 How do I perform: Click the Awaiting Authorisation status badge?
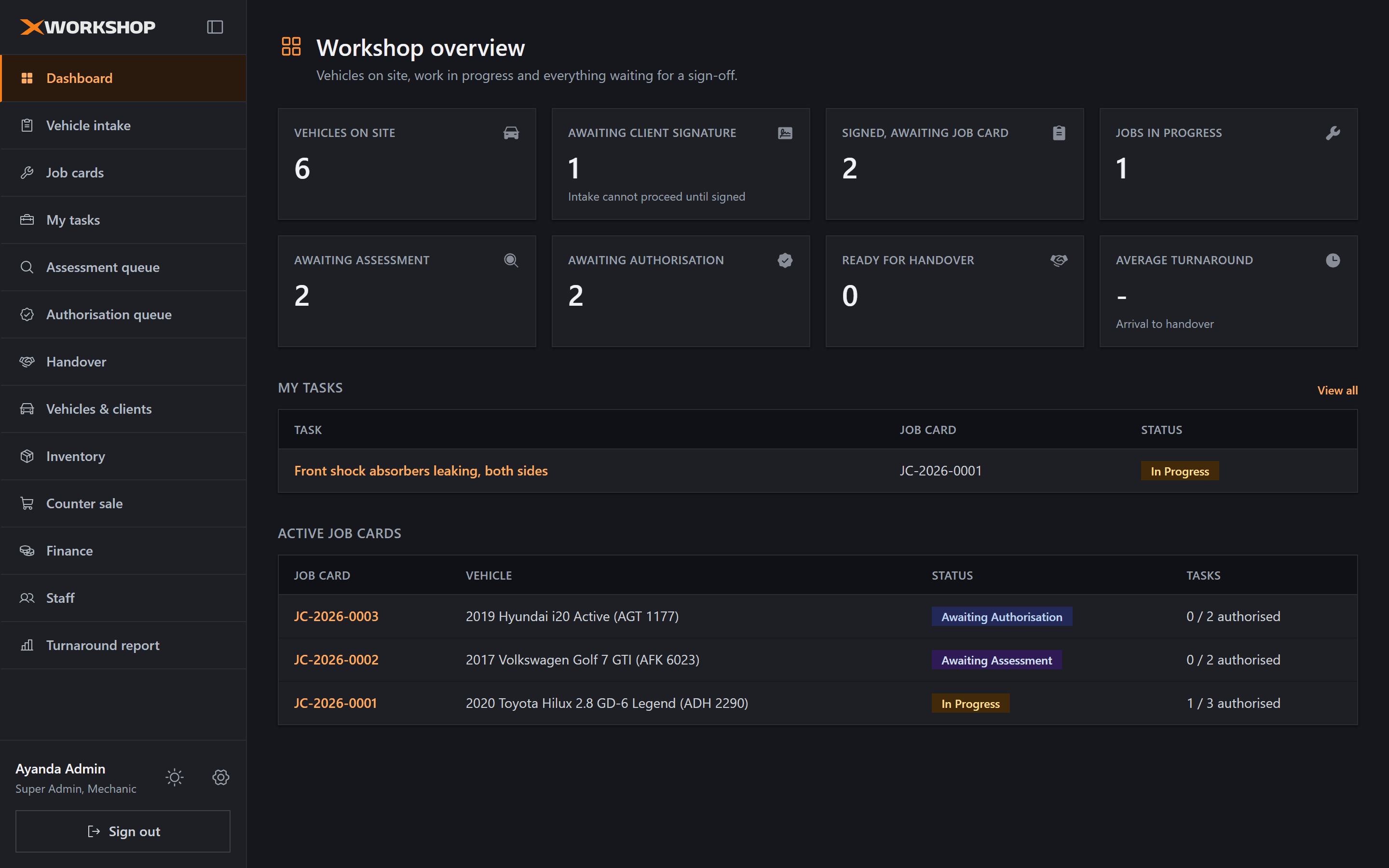point(1002,617)
